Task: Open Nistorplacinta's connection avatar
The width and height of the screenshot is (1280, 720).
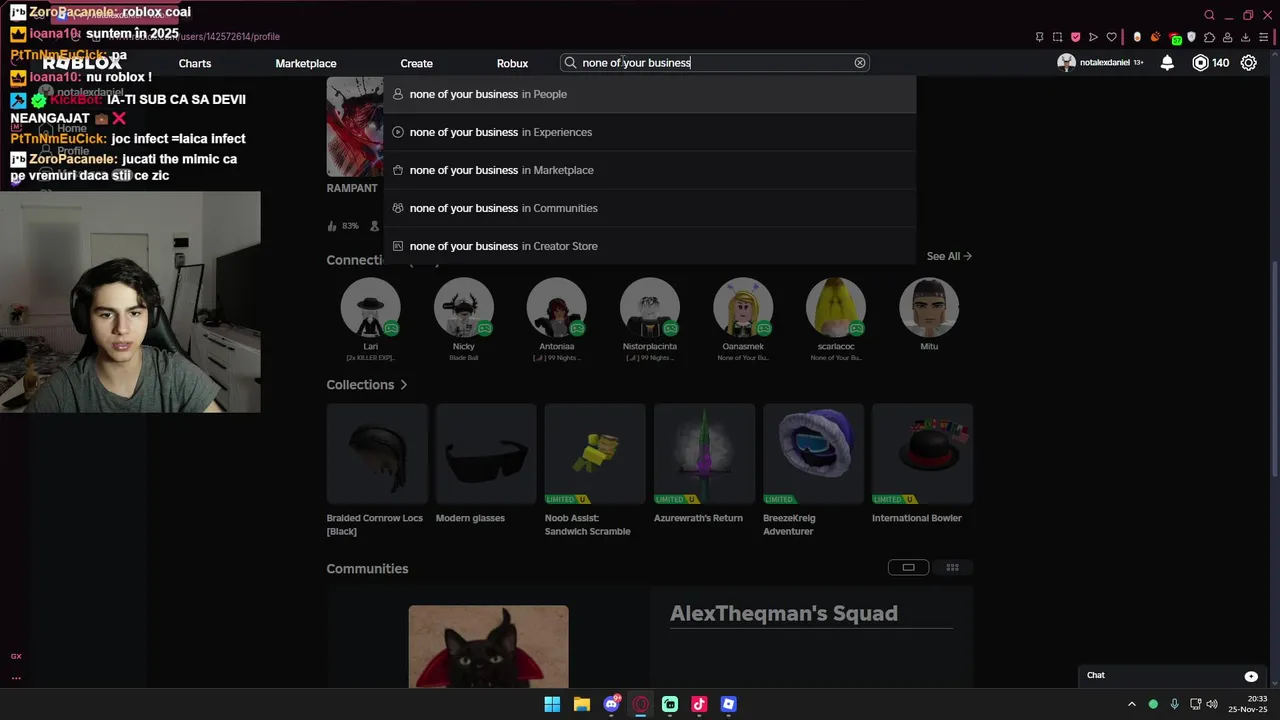Action: pos(649,308)
